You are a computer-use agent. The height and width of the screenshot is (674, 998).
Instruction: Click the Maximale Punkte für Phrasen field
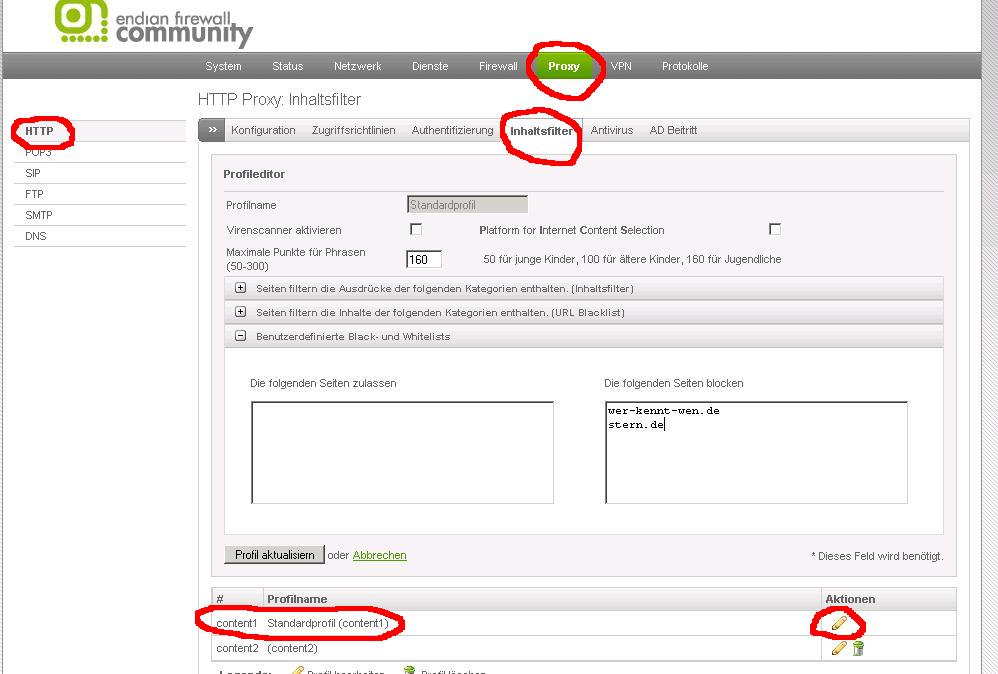click(423, 259)
